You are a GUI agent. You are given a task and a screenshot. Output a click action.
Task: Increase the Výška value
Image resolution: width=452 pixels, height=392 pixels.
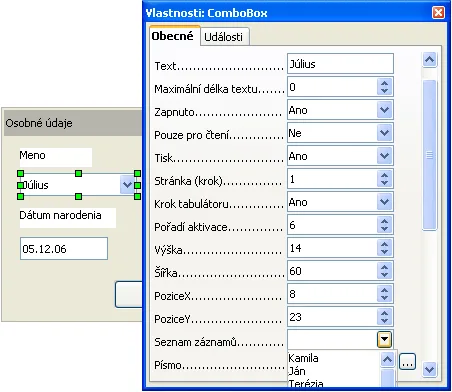click(385, 244)
